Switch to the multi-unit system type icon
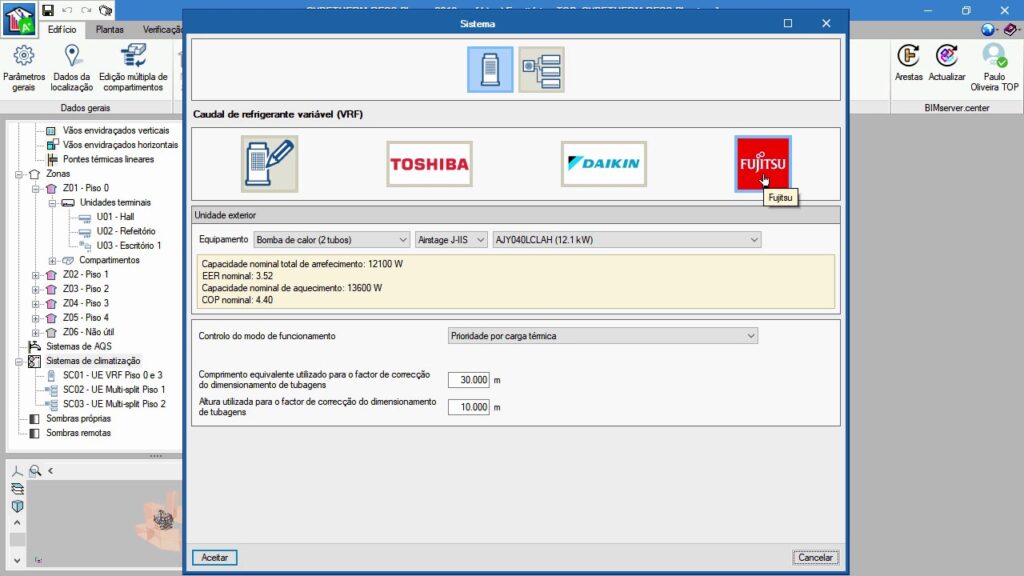1024x576 pixels. tap(541, 70)
